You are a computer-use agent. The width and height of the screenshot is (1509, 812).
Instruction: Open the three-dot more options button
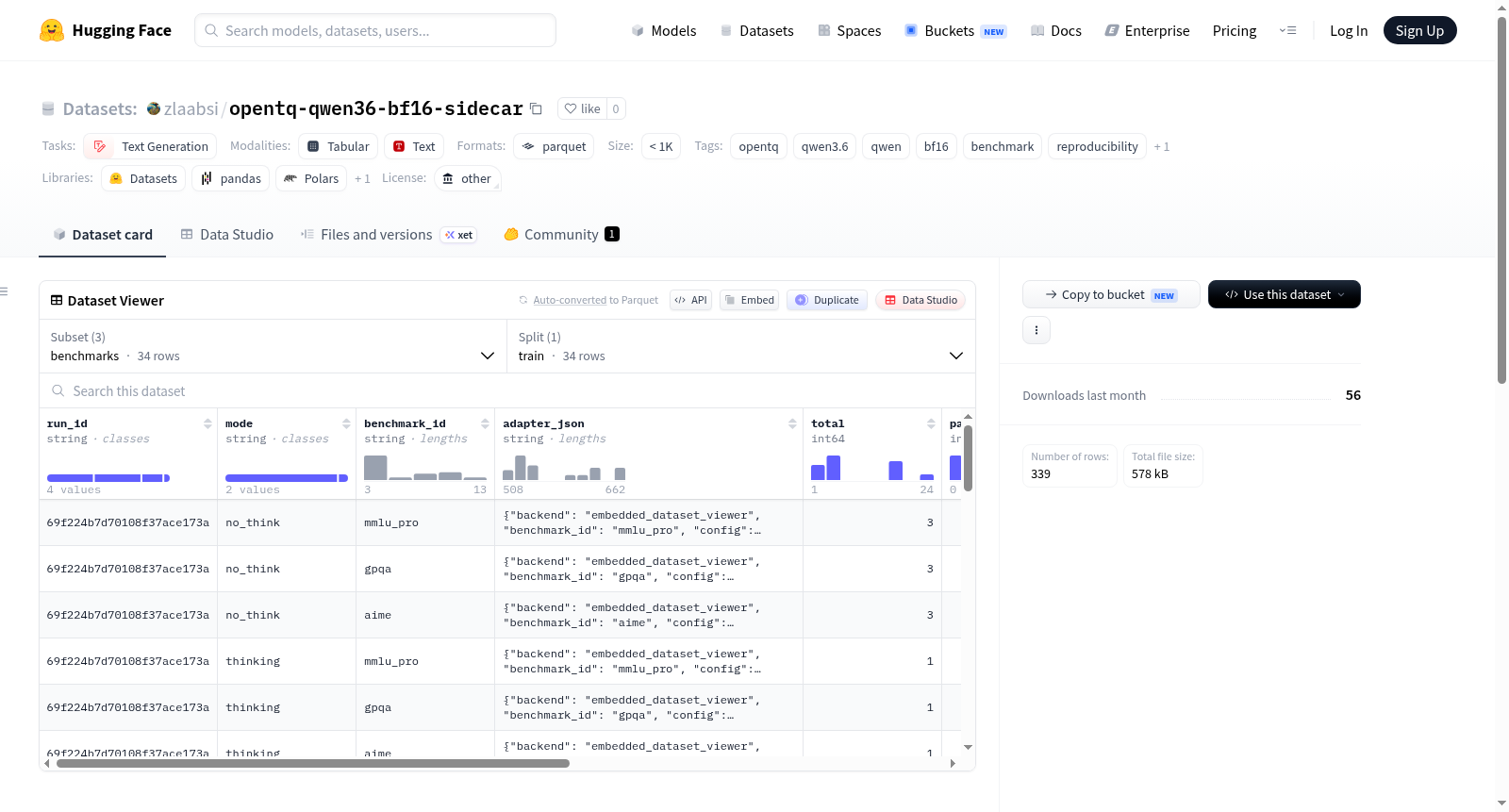[1036, 330]
